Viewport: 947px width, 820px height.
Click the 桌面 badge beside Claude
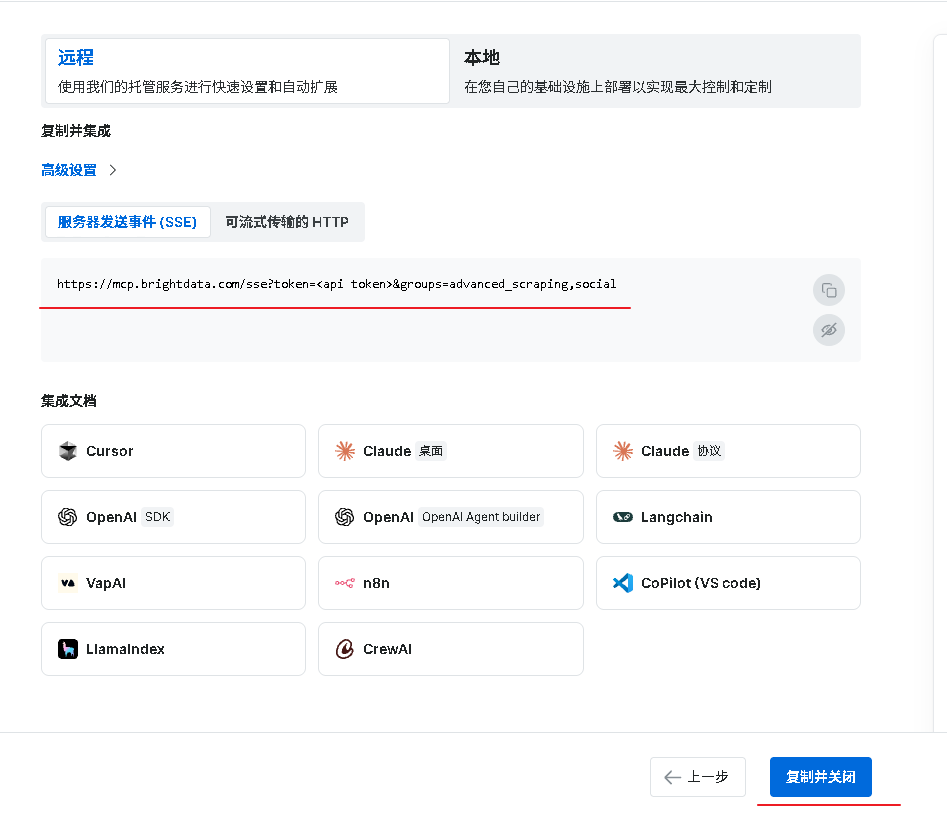[431, 451]
